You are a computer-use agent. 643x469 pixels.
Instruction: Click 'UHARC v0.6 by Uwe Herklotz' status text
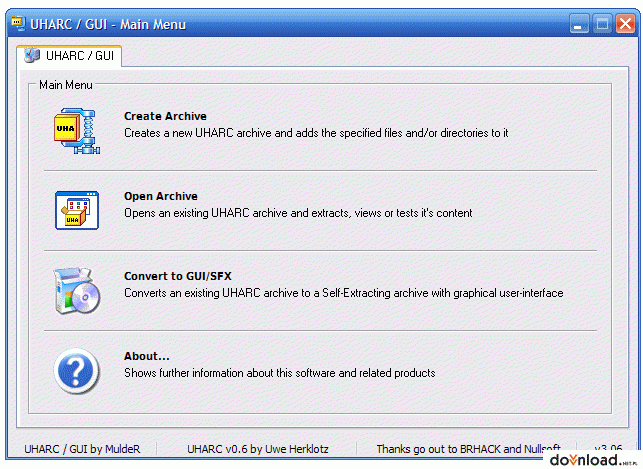point(258,449)
